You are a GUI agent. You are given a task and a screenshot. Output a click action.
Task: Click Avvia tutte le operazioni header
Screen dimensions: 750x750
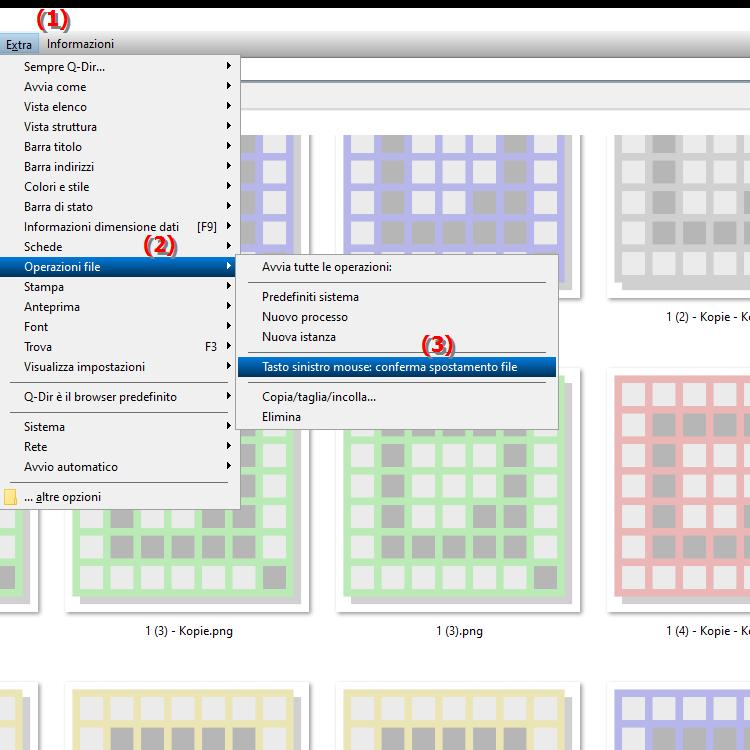[326, 267]
